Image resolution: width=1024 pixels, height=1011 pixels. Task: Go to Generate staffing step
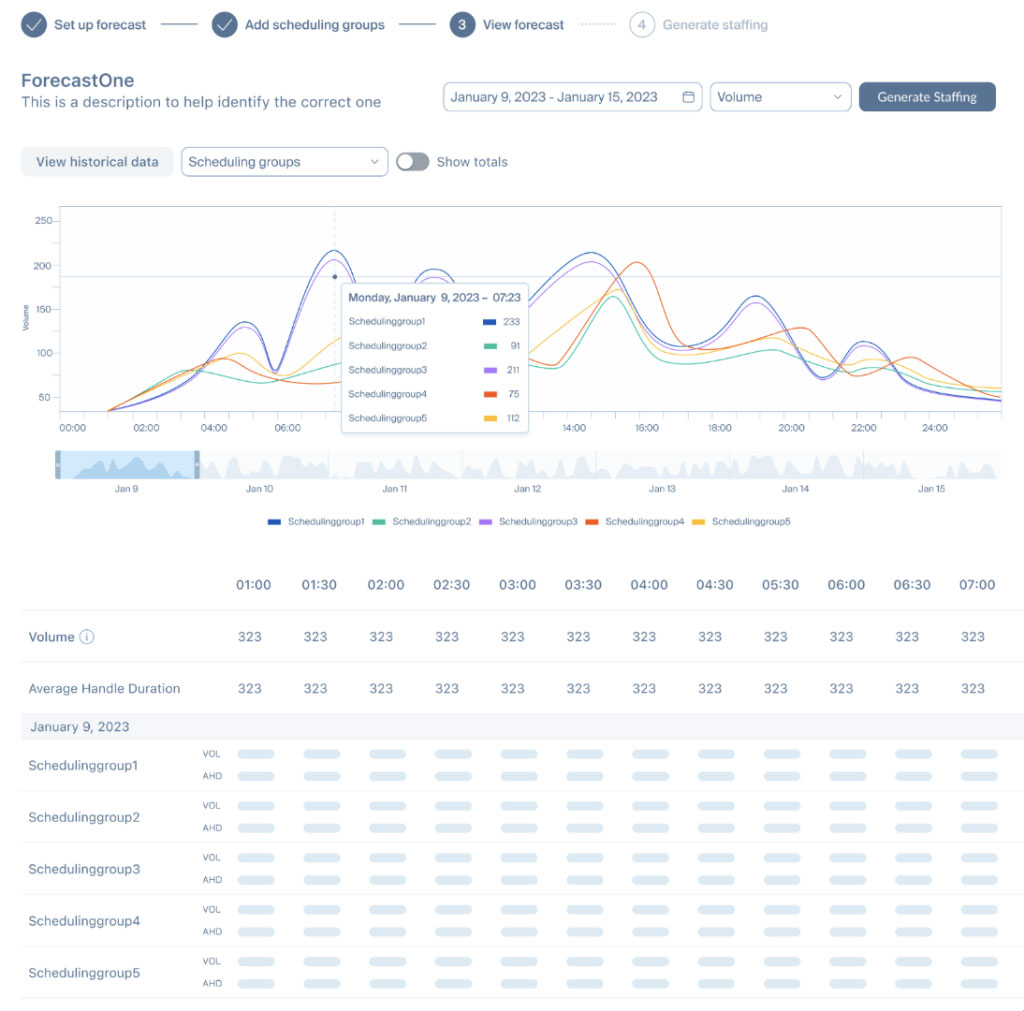pos(714,25)
